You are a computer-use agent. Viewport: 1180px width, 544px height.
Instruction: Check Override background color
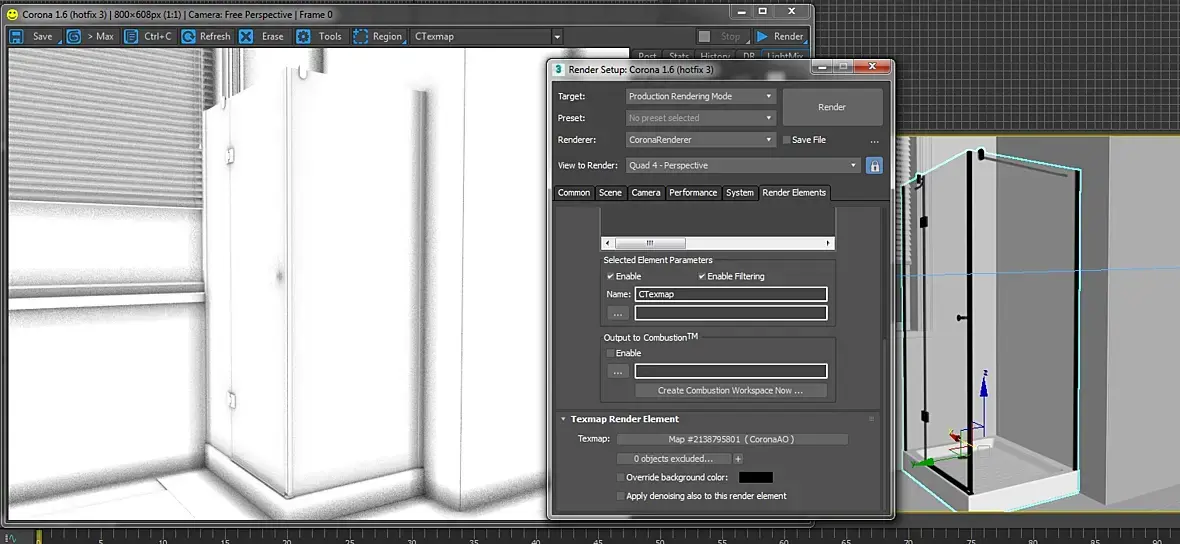pos(620,477)
